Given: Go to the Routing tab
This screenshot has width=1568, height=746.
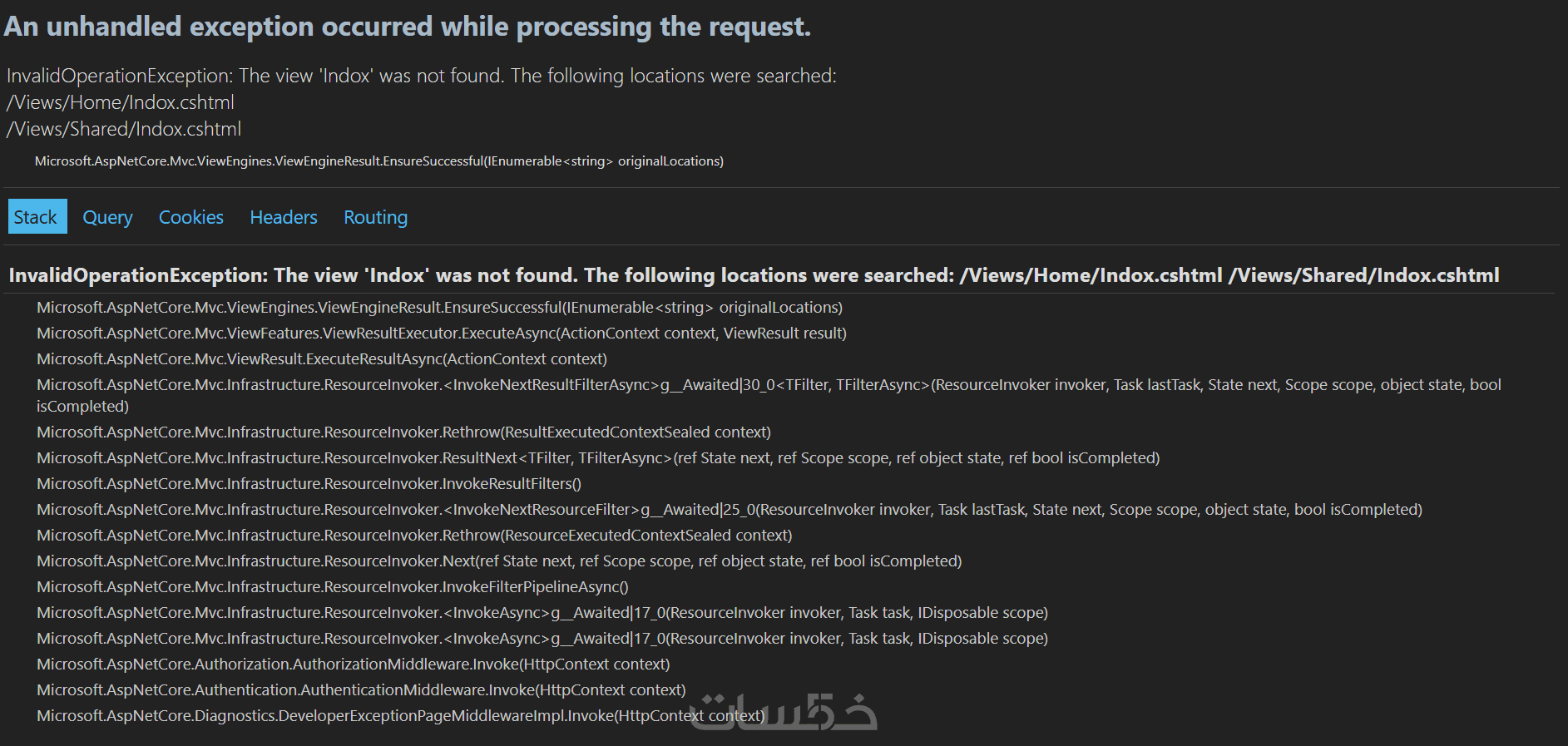Looking at the screenshot, I should pos(375,217).
